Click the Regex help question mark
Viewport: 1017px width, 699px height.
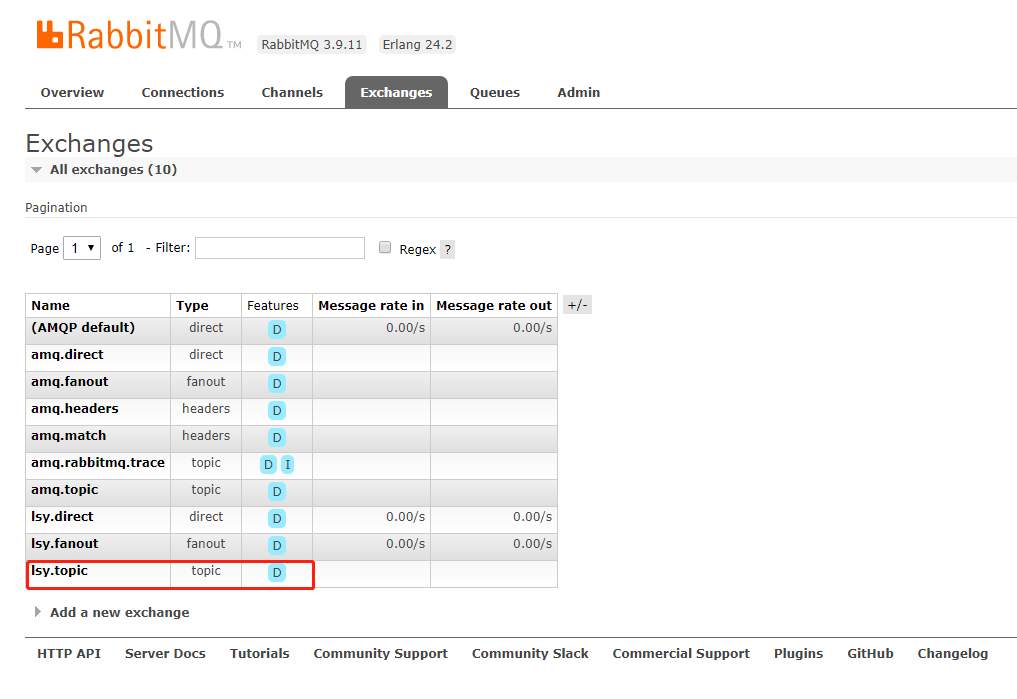click(448, 249)
